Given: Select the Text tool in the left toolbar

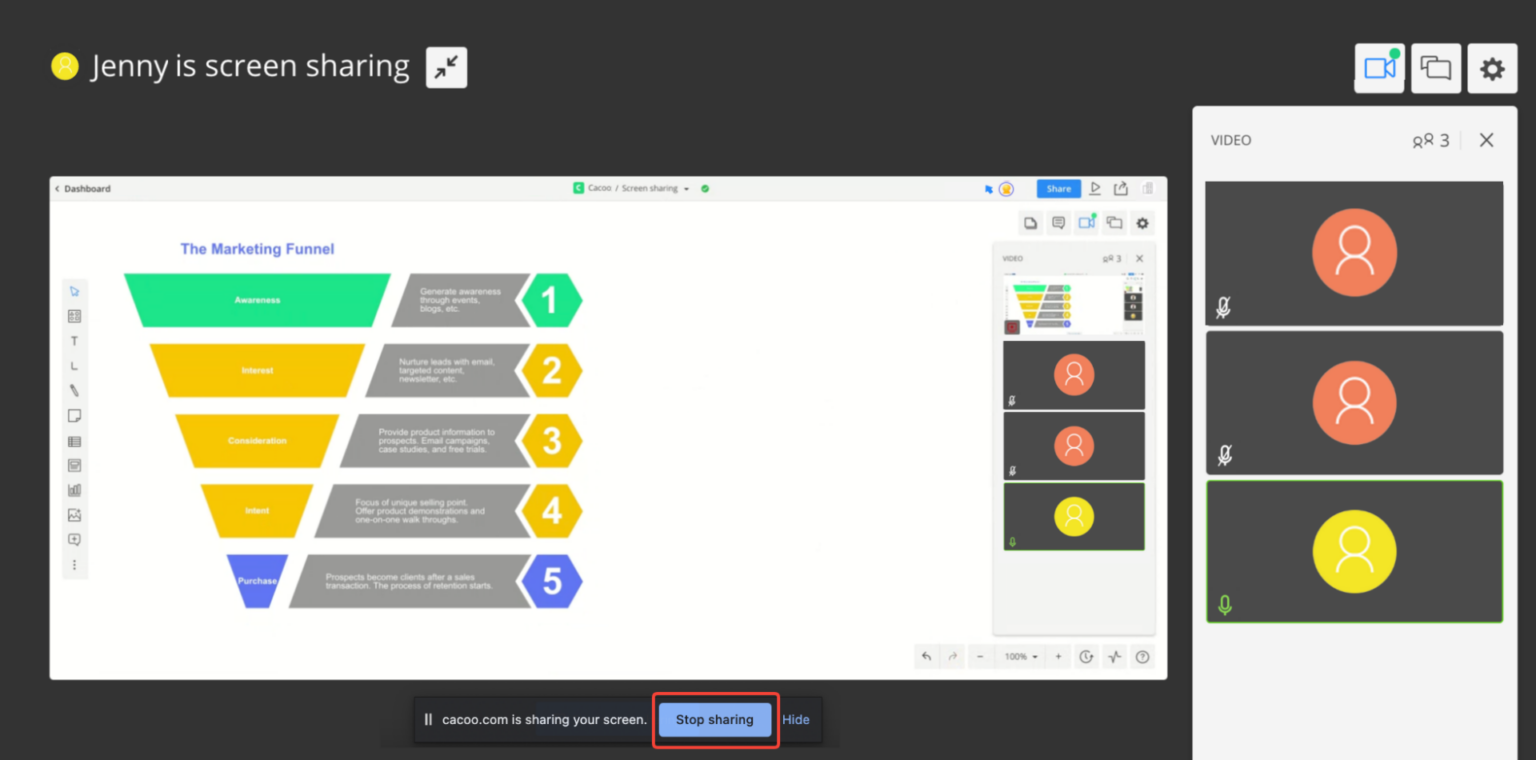Looking at the screenshot, I should coord(74,340).
